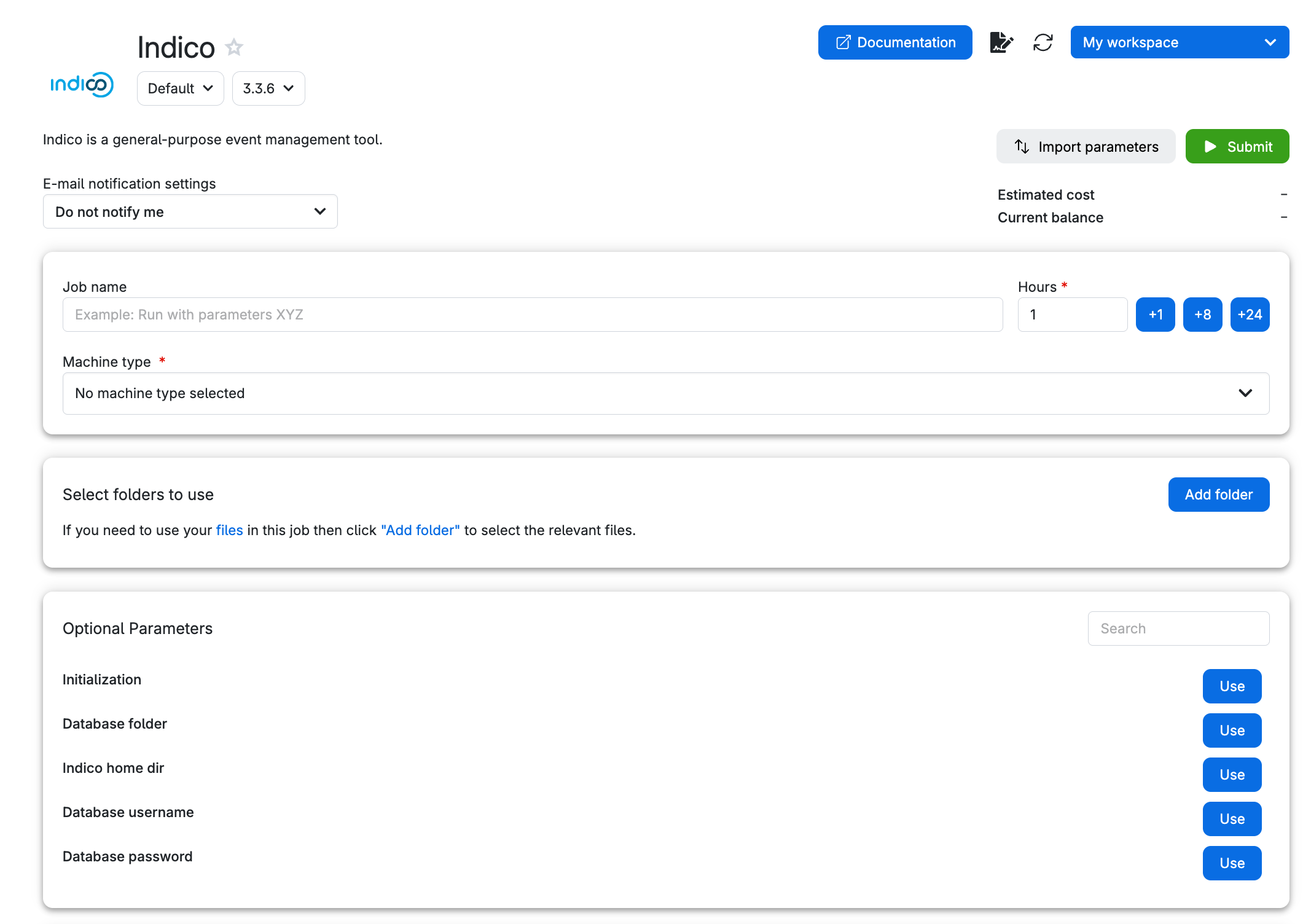Focus the Job name input field
Viewport: 1311px width, 924px height.
(533, 315)
